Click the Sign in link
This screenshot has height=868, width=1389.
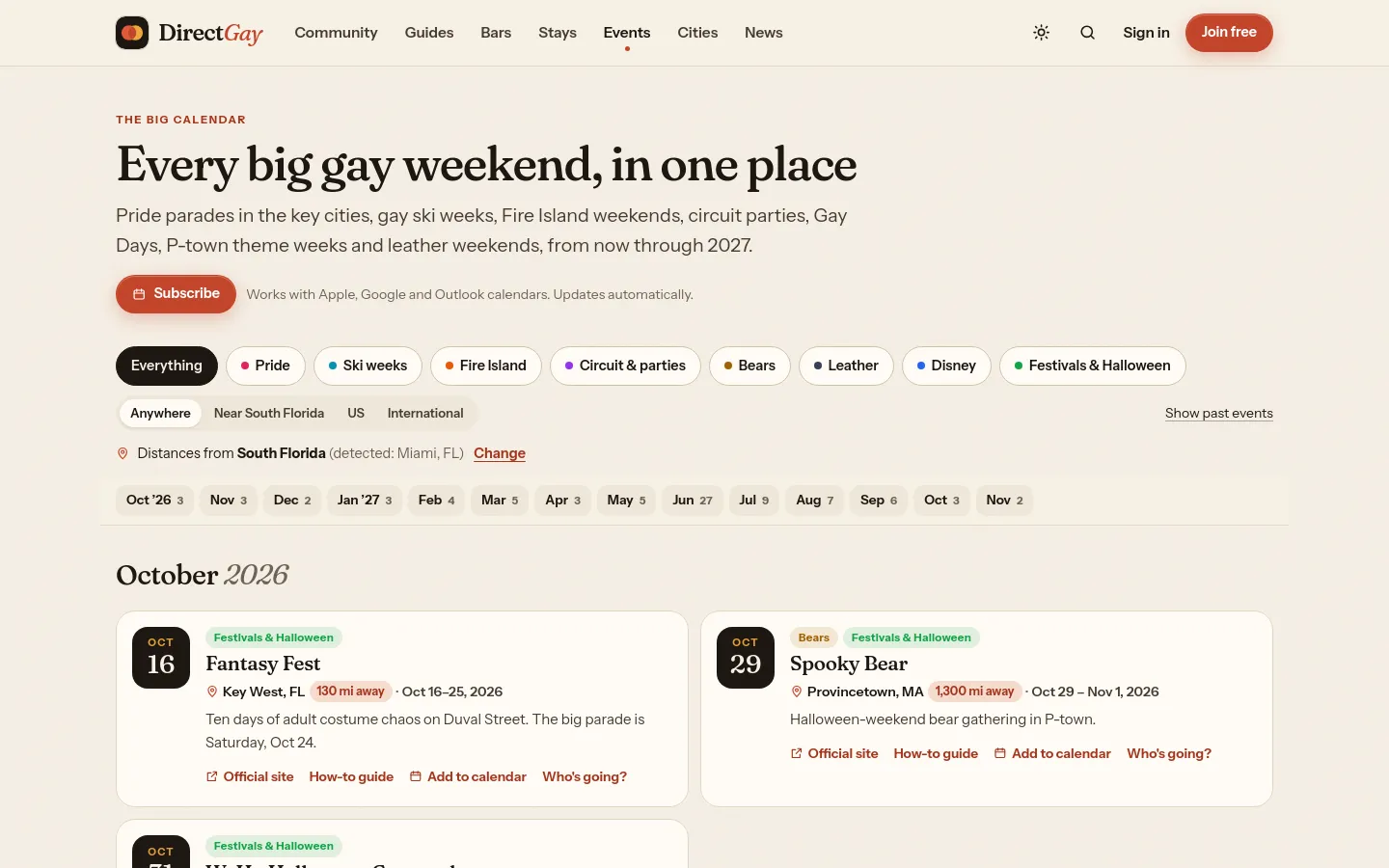[1146, 33]
